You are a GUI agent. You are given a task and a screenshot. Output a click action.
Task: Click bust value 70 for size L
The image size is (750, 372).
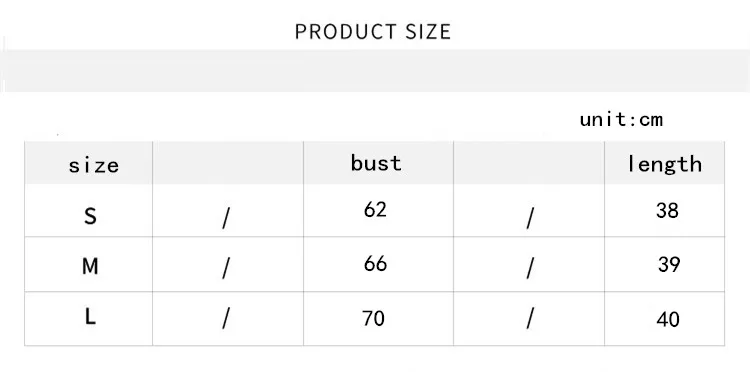373,318
